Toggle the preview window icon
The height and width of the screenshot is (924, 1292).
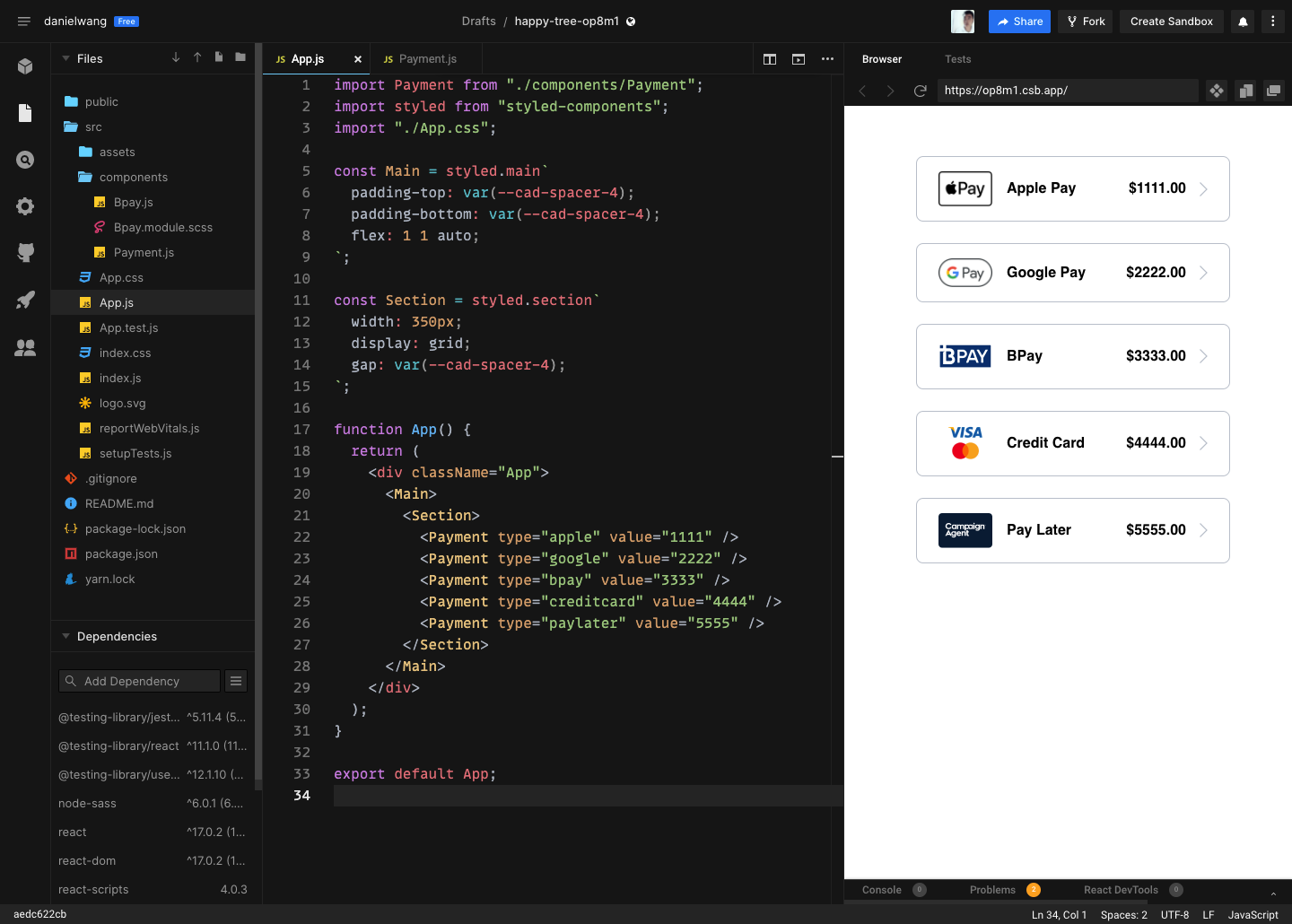pyautogui.click(x=799, y=59)
